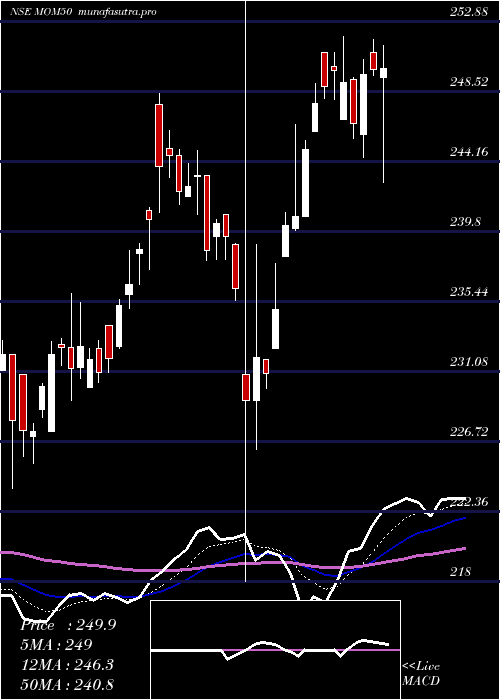Viewport: 500px width, 700px height.
Task: Click the 218 price axis label
Action: pyautogui.click(x=459, y=571)
